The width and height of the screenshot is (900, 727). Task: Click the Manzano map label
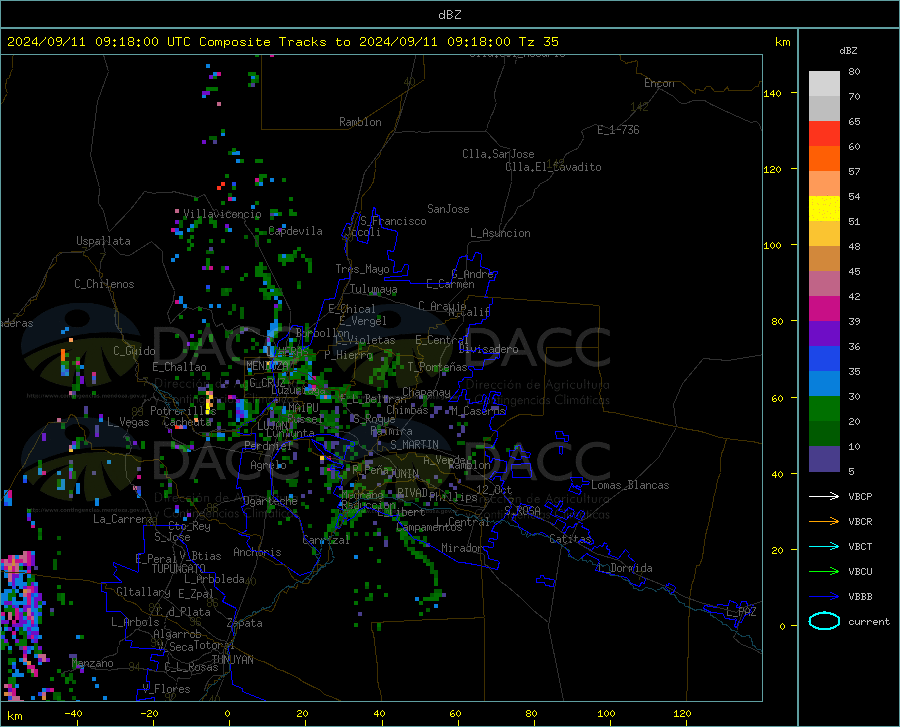coord(92,663)
